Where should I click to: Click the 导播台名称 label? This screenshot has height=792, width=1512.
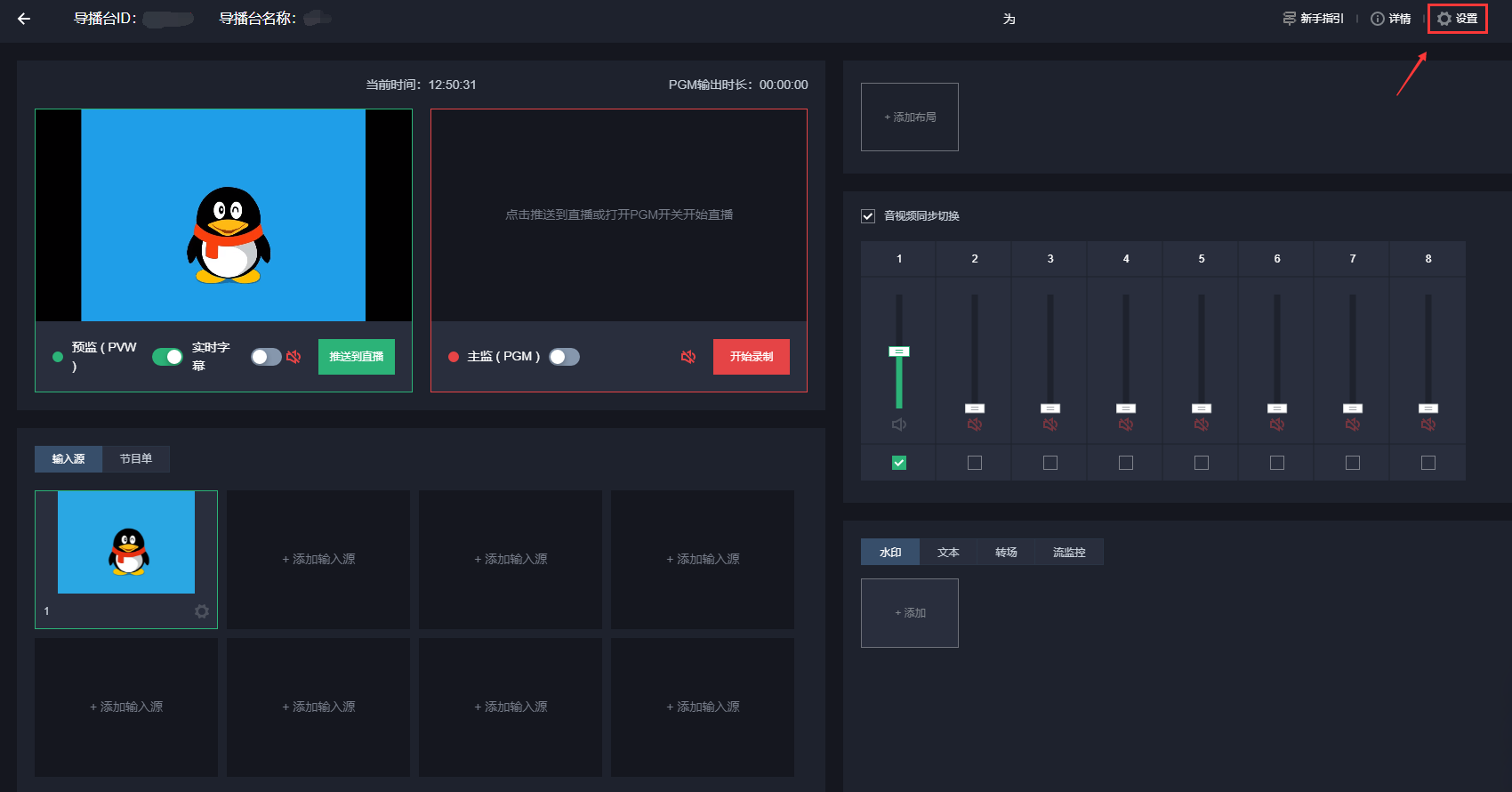tap(258, 19)
